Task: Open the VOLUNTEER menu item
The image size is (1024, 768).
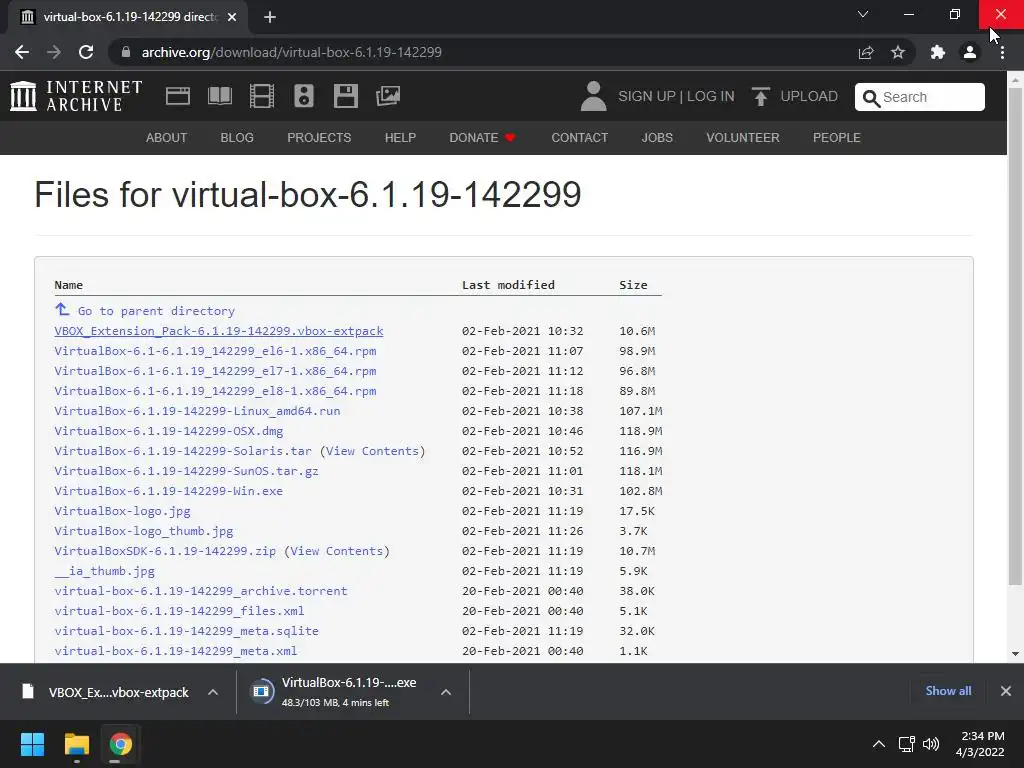Action: (743, 138)
